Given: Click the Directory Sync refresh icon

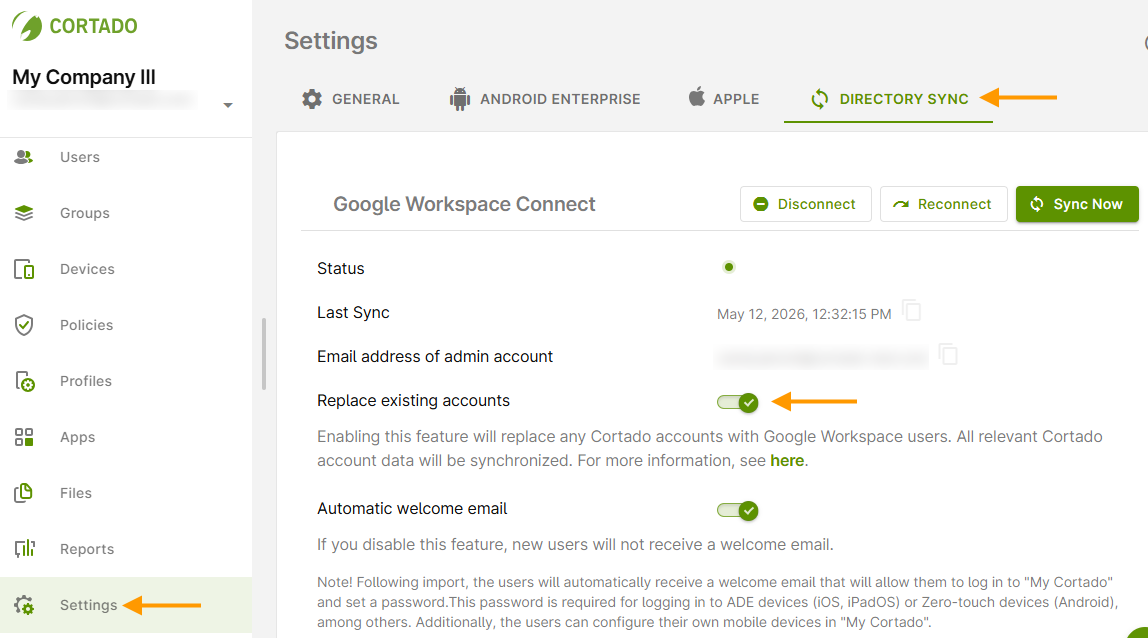Looking at the screenshot, I should (820, 99).
